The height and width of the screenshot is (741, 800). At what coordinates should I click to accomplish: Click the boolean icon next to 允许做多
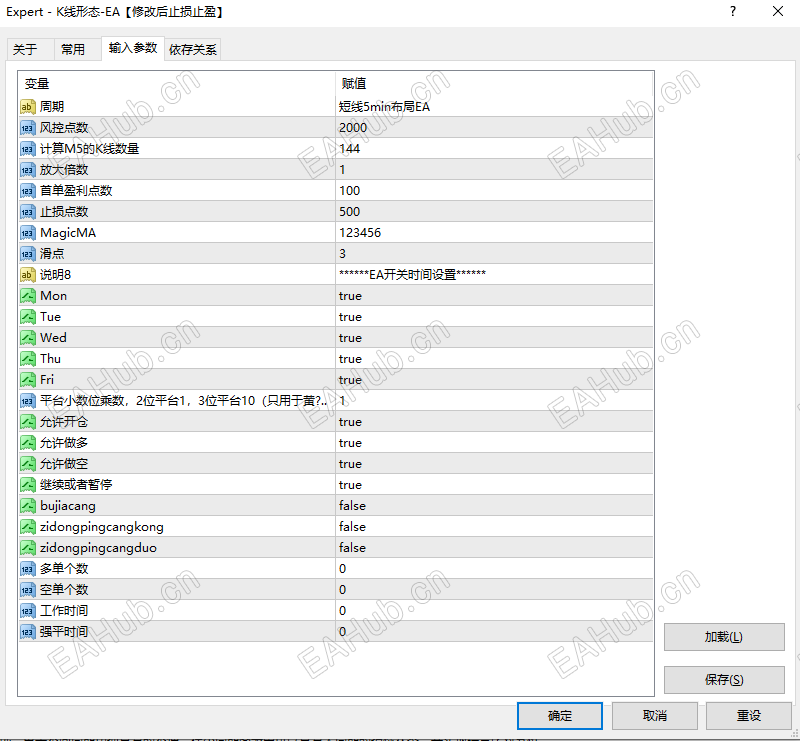coord(27,442)
